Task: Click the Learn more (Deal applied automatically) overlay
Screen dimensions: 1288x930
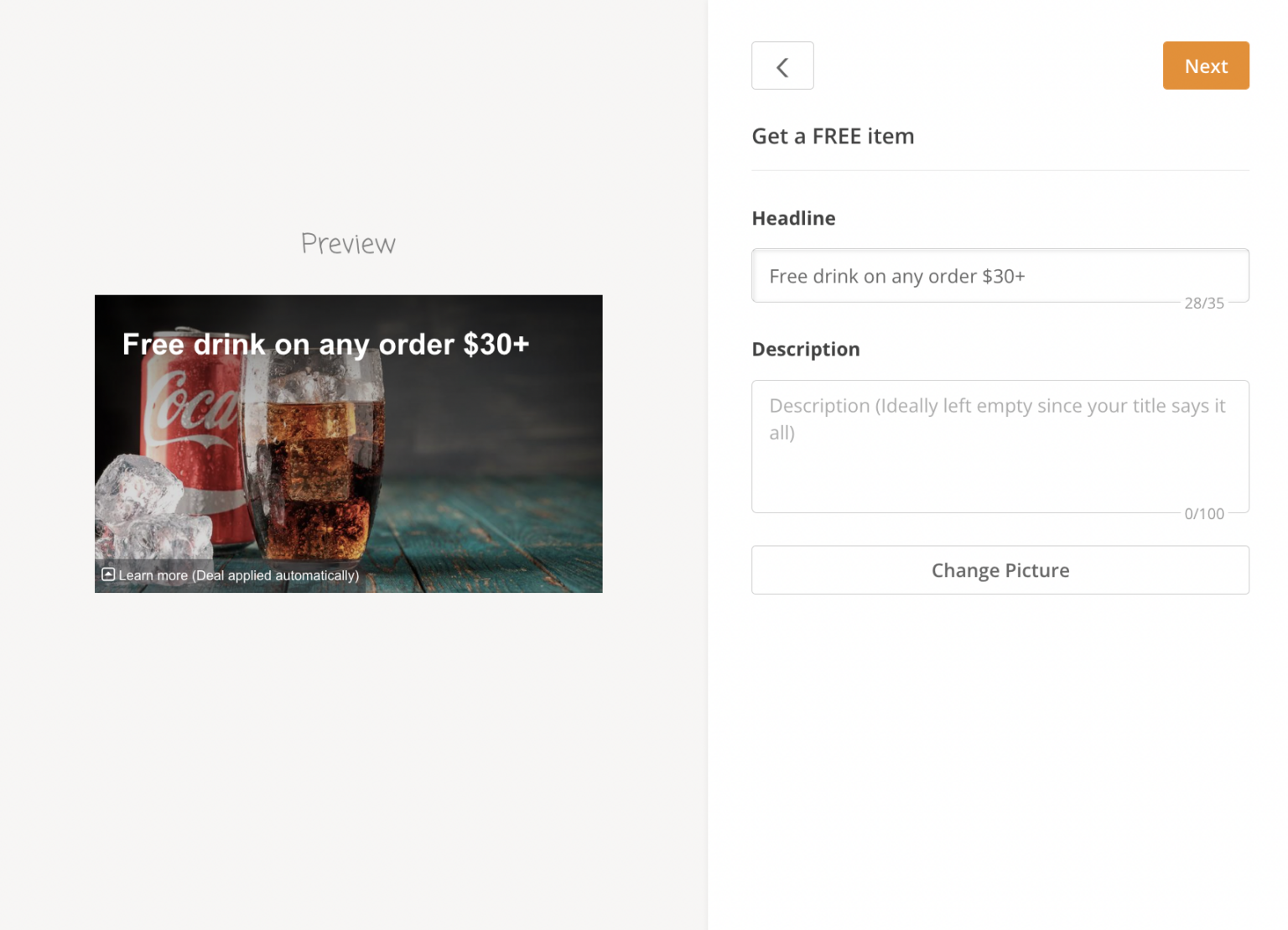Action: (237, 575)
